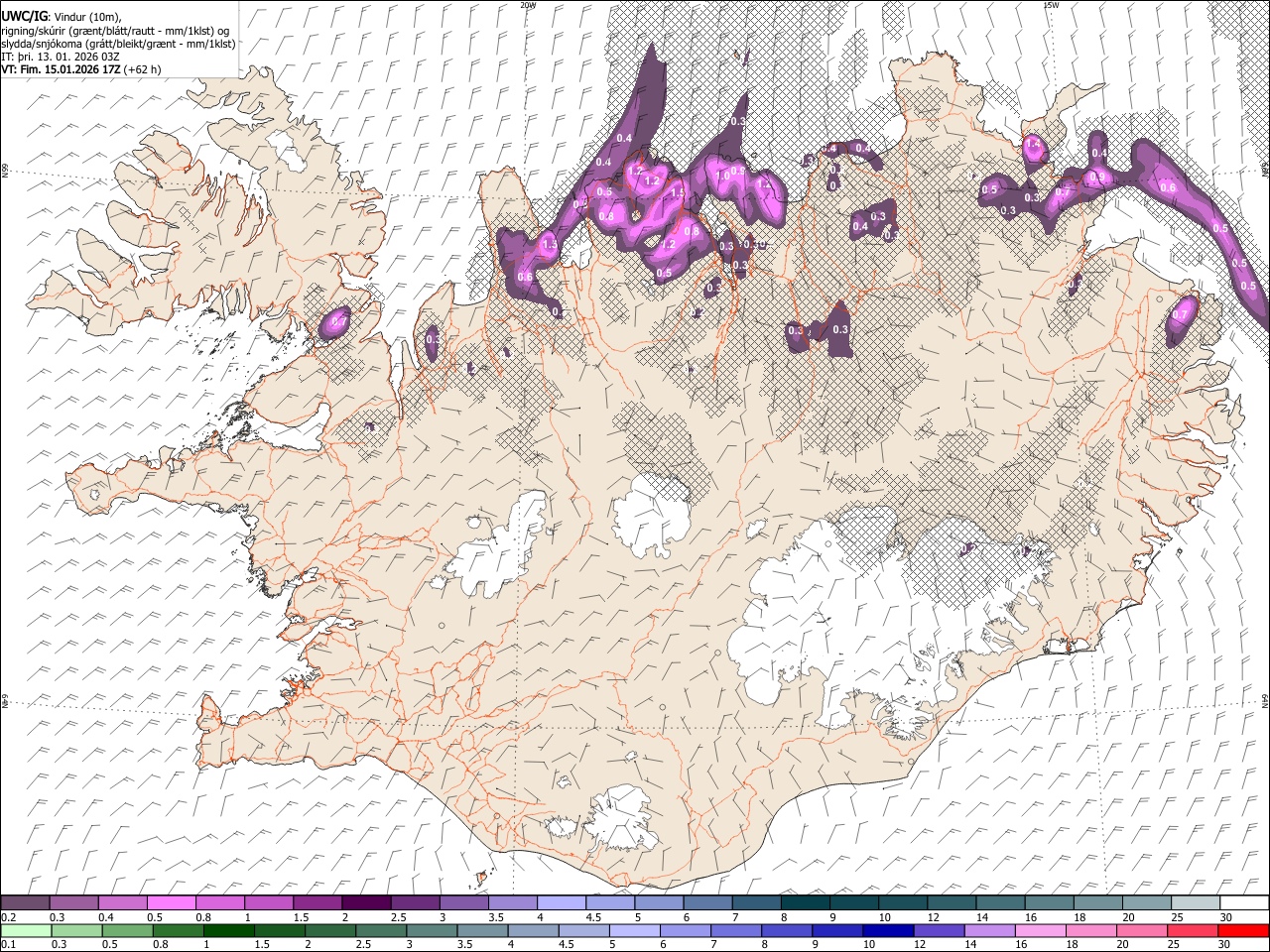Select the white 30 swatch, upper legend row

pyautogui.click(x=1244, y=903)
